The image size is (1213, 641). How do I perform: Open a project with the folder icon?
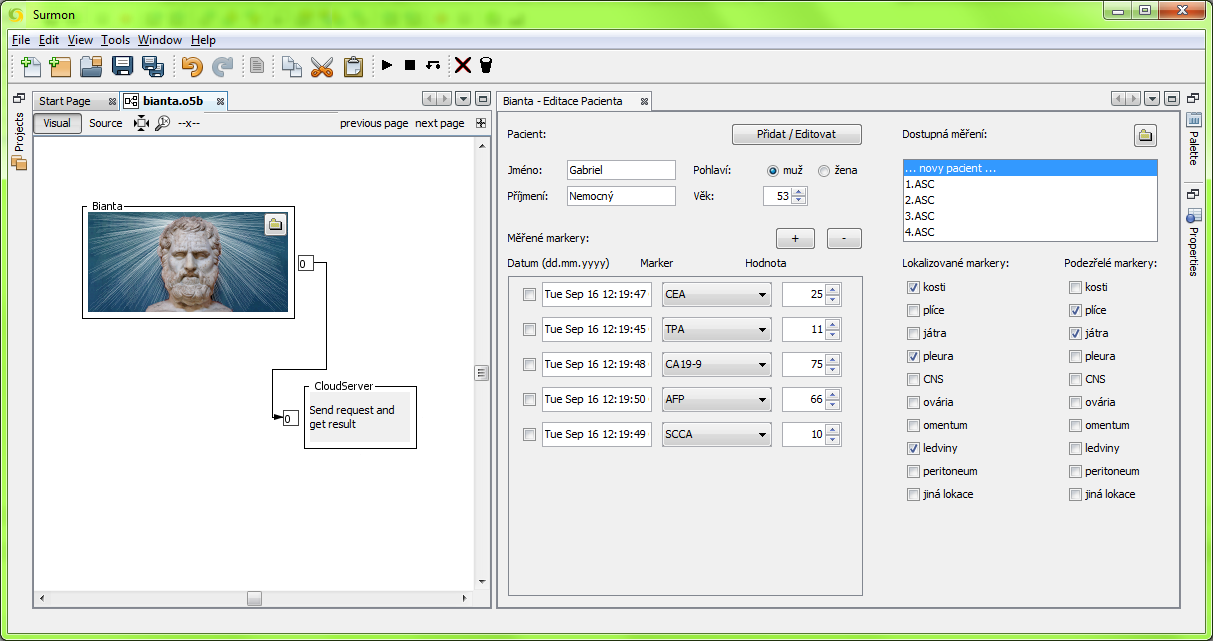click(91, 66)
